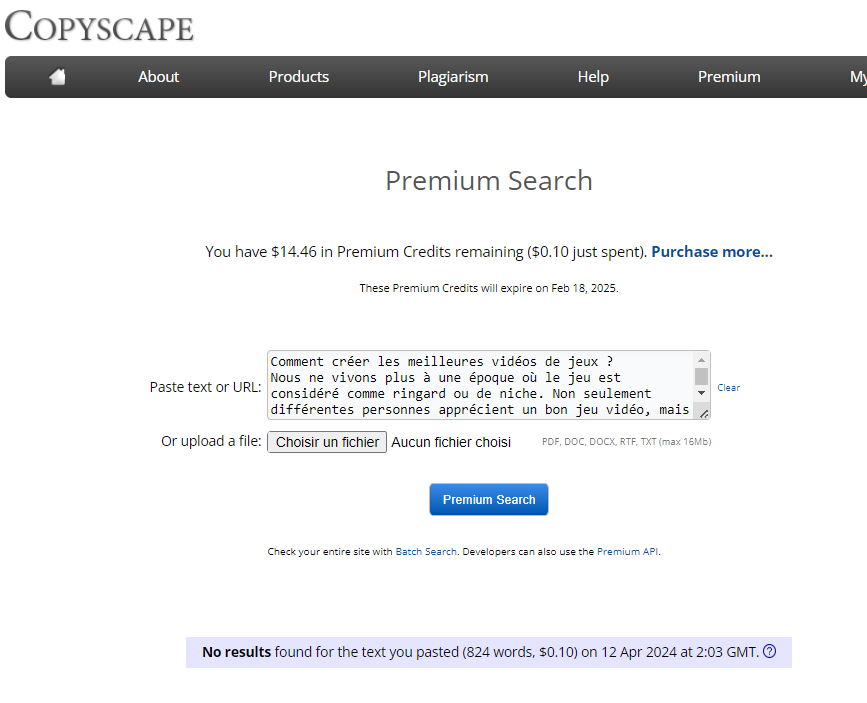Click the 'PDF, DOC, DOCX, RTF, TXT' formats note
The image size is (867, 703).
coord(626,441)
